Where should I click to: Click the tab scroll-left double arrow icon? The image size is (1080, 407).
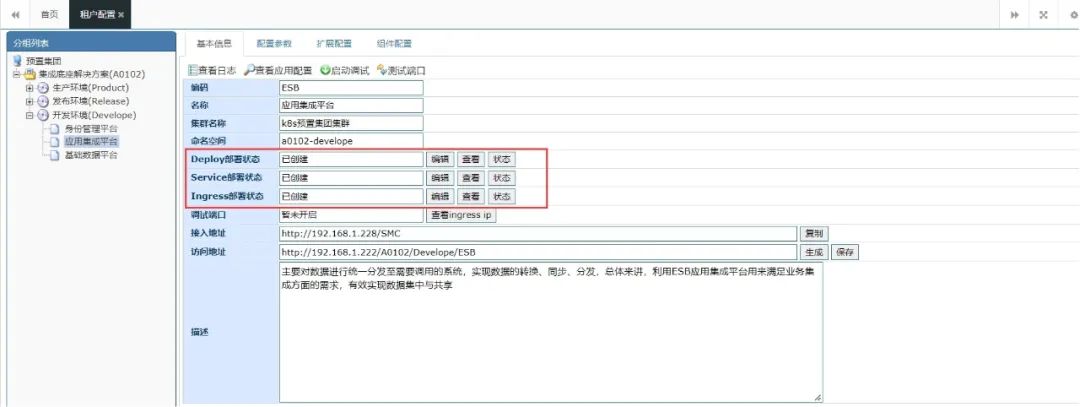(16, 14)
